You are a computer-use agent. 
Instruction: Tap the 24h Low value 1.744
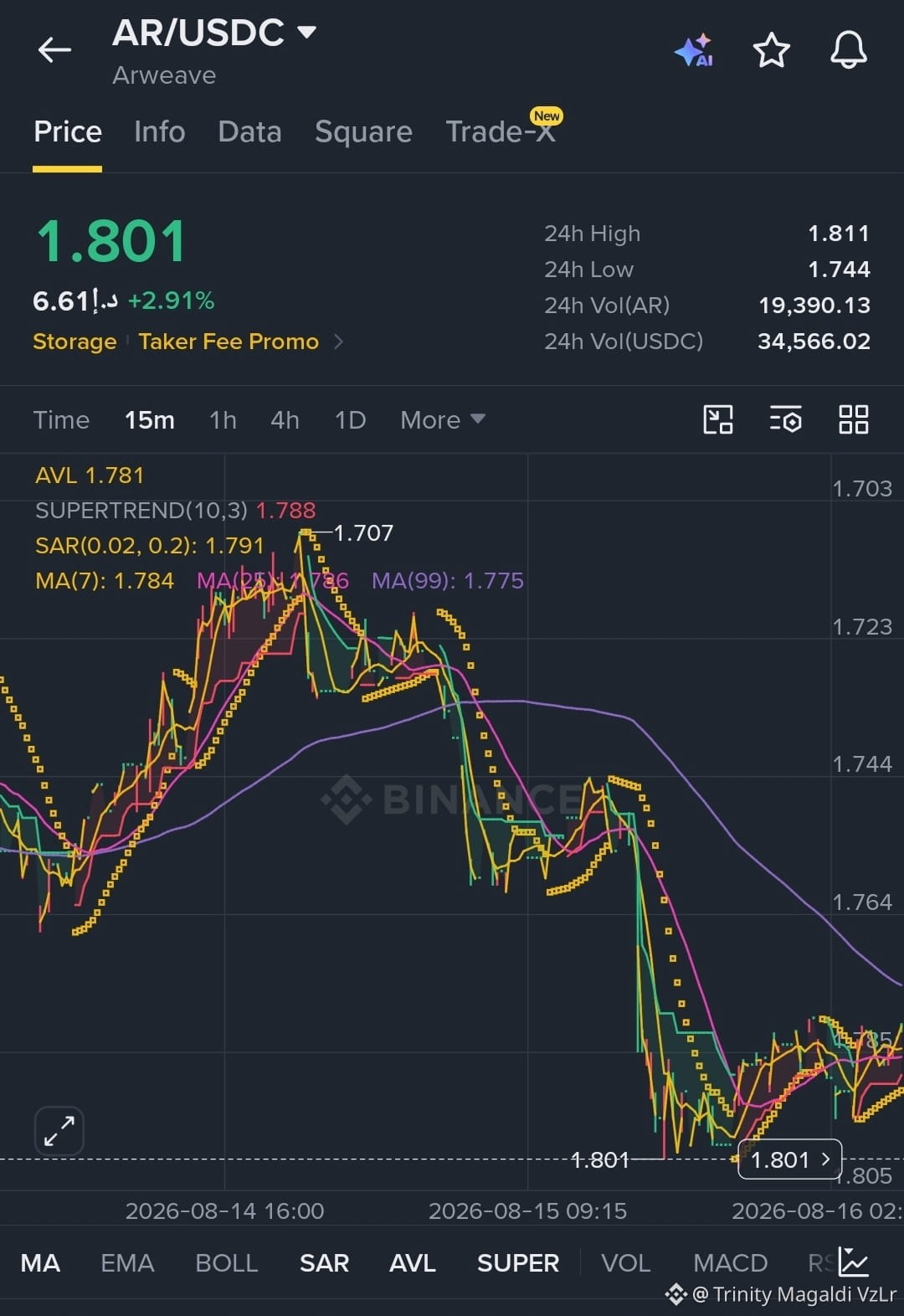point(839,270)
